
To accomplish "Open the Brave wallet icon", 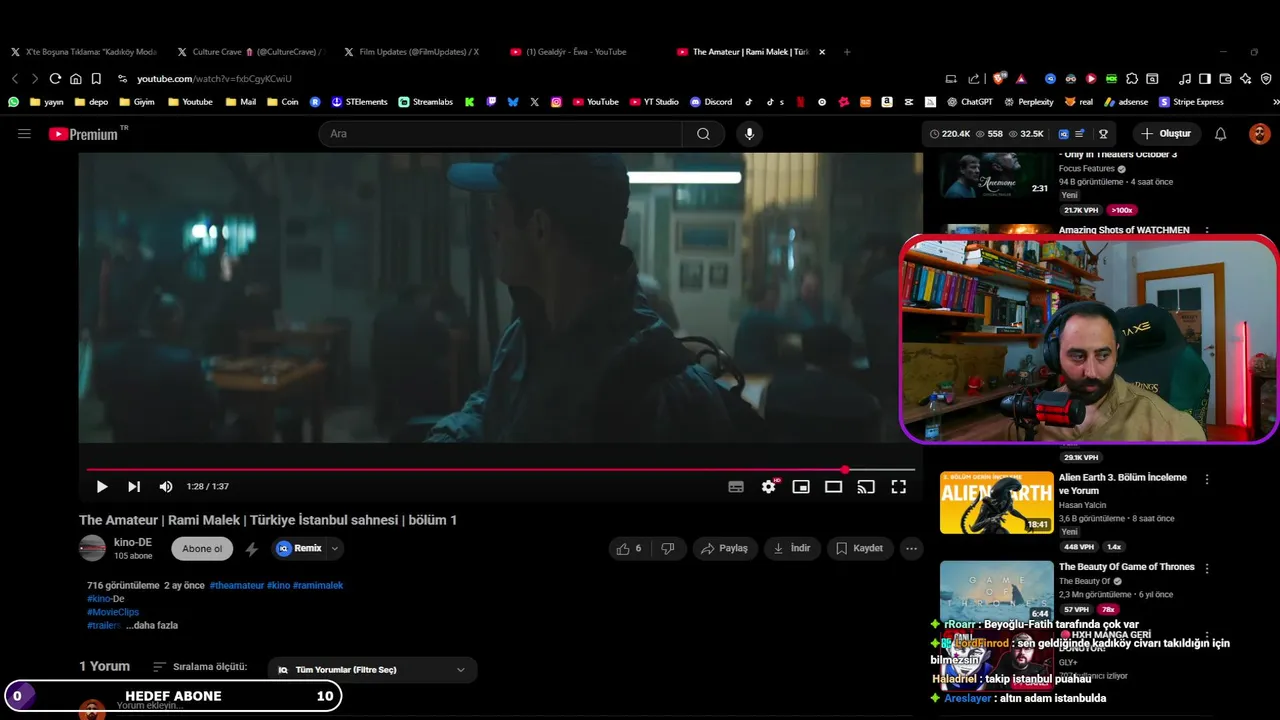I will (x=1225, y=79).
